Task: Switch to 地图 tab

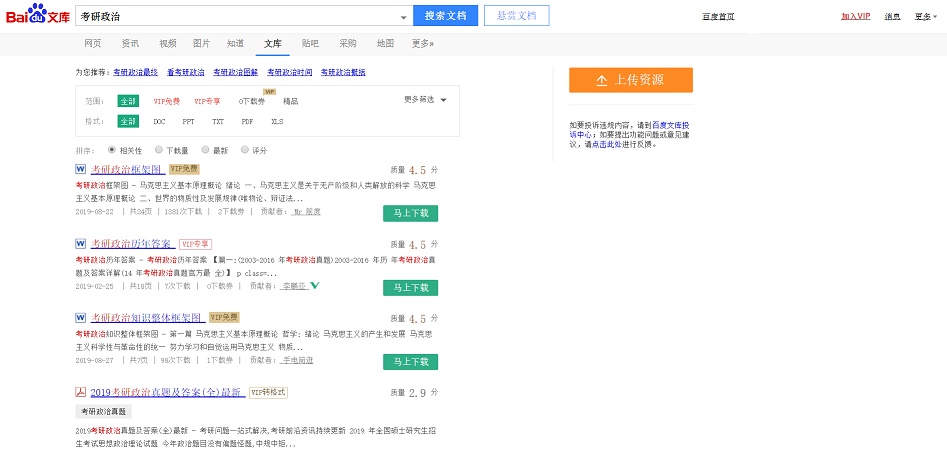Action: 385,43
